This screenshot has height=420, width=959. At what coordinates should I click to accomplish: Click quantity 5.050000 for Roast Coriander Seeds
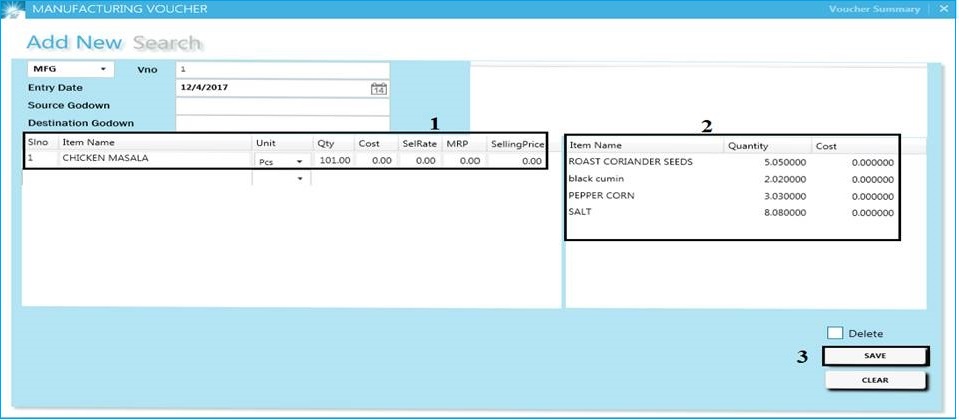click(x=783, y=163)
